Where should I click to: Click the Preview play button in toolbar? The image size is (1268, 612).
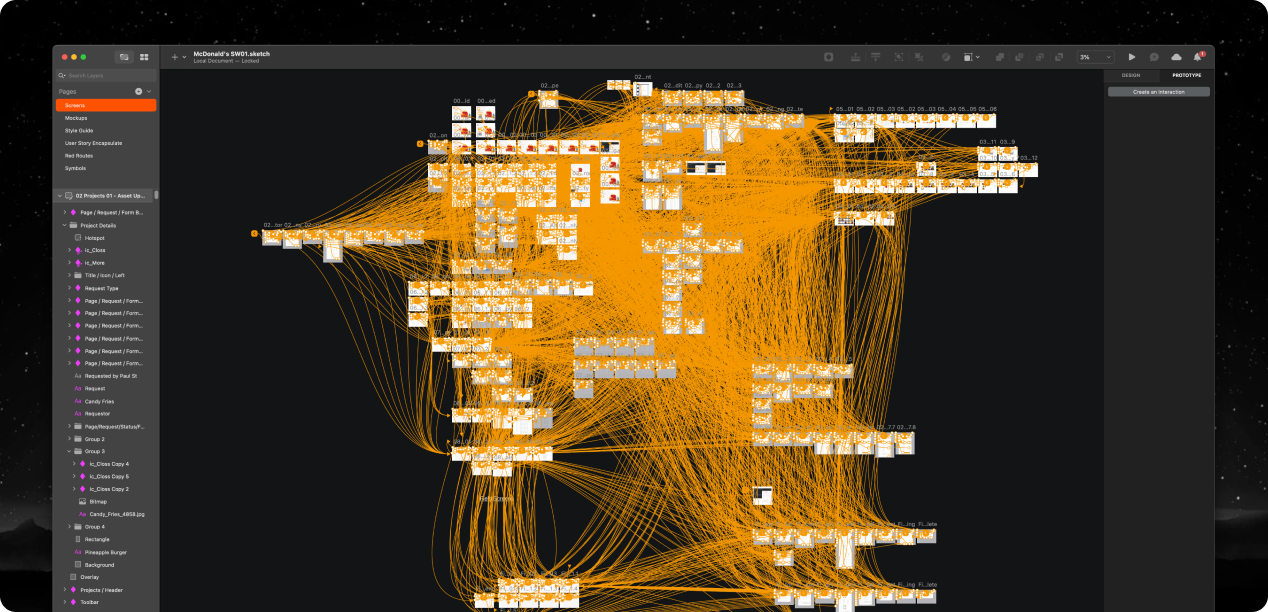point(1132,57)
